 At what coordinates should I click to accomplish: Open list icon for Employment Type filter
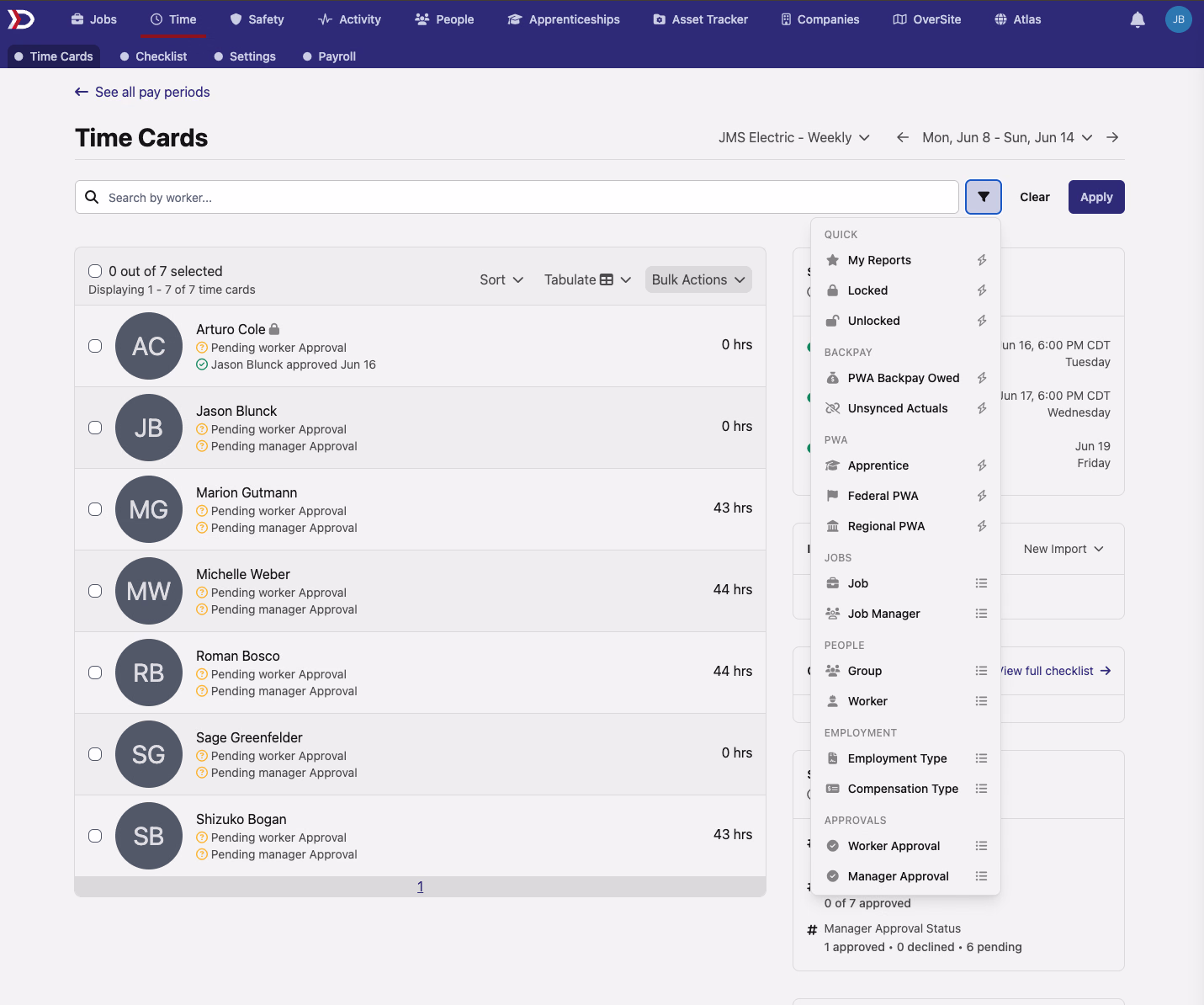coord(981,758)
